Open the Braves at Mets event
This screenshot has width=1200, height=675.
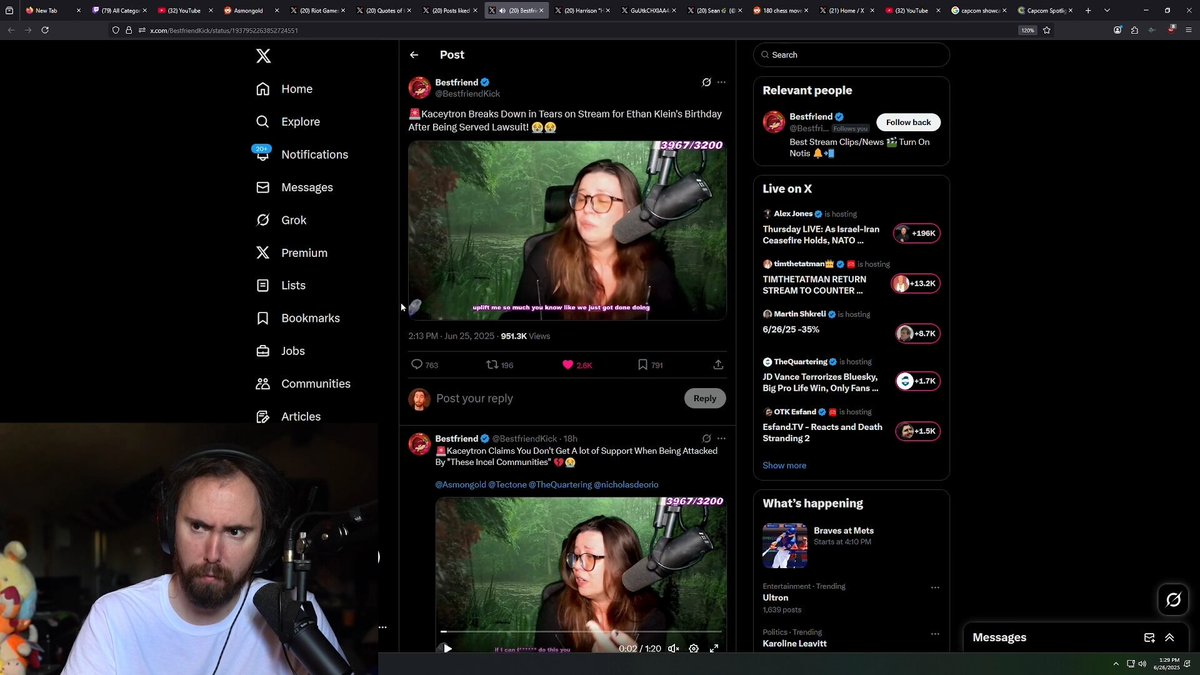point(851,546)
